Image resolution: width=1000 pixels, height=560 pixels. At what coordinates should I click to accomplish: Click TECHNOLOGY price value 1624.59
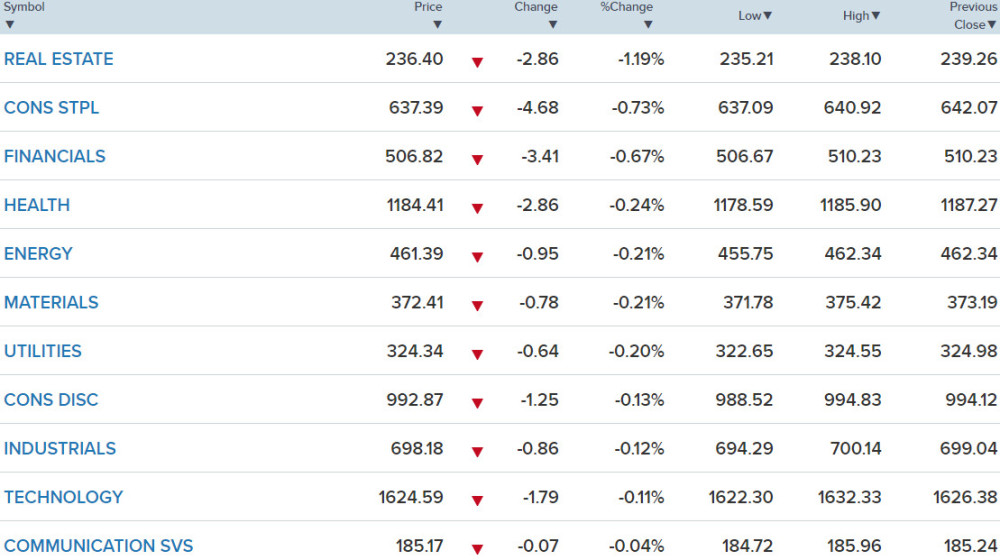point(411,497)
